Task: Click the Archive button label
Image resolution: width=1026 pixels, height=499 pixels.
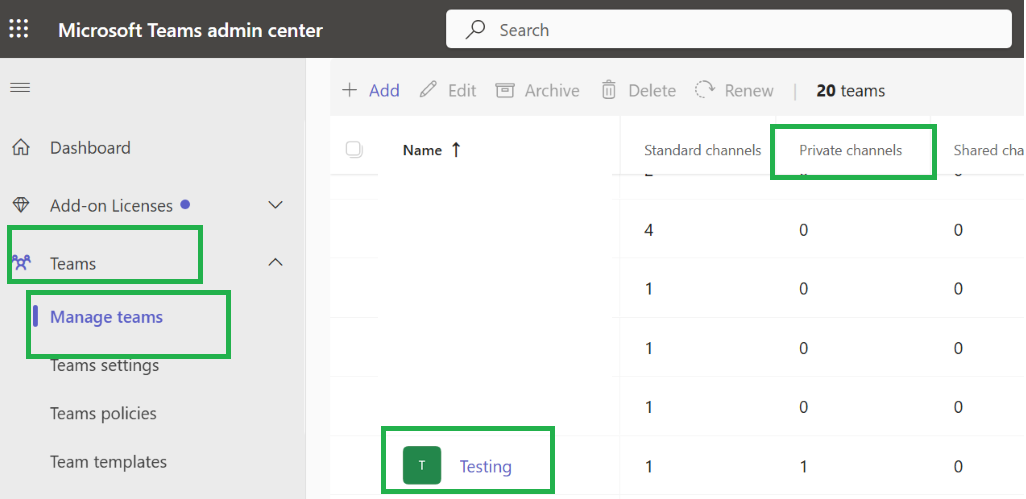Action: [x=552, y=90]
